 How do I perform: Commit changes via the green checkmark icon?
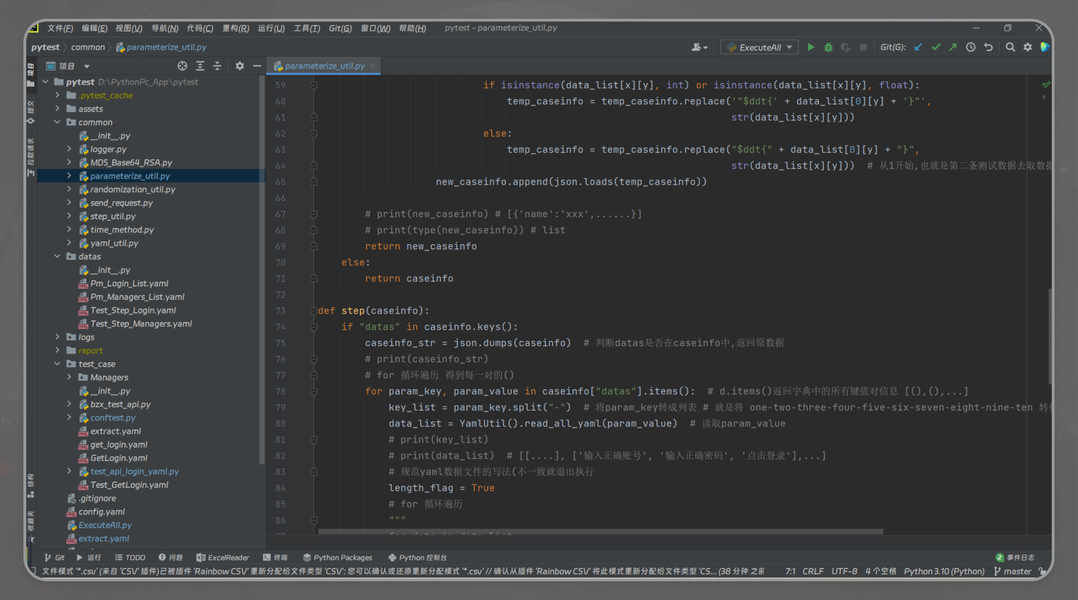[x=936, y=47]
